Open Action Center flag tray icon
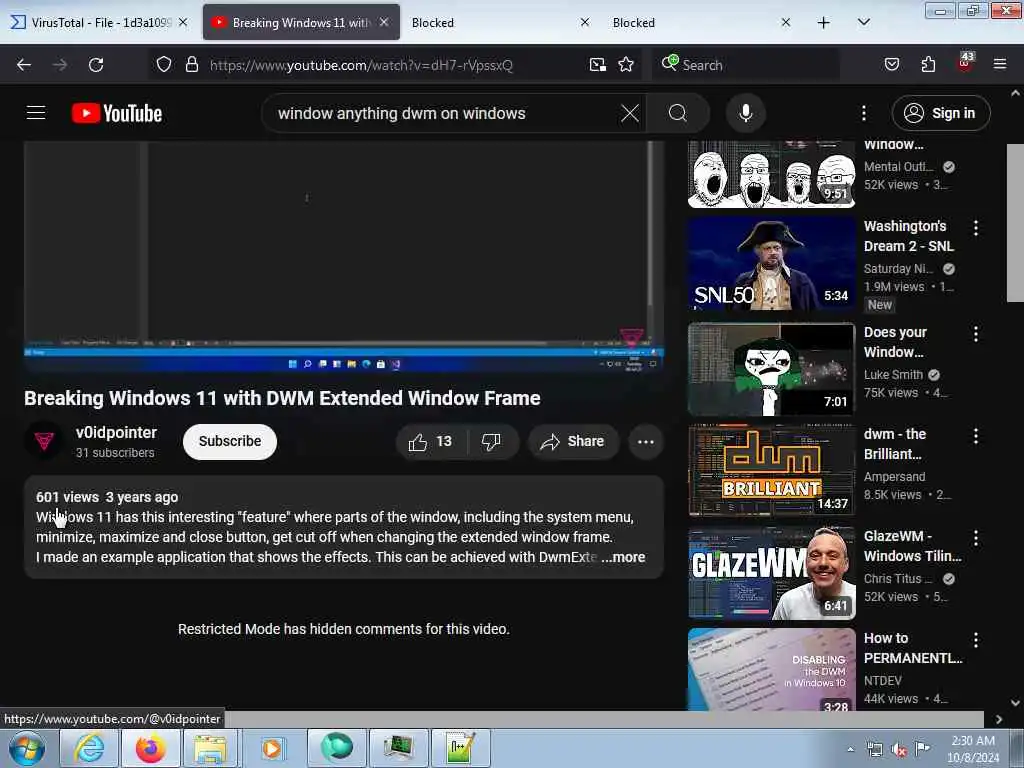The width and height of the screenshot is (1024, 768). point(922,749)
